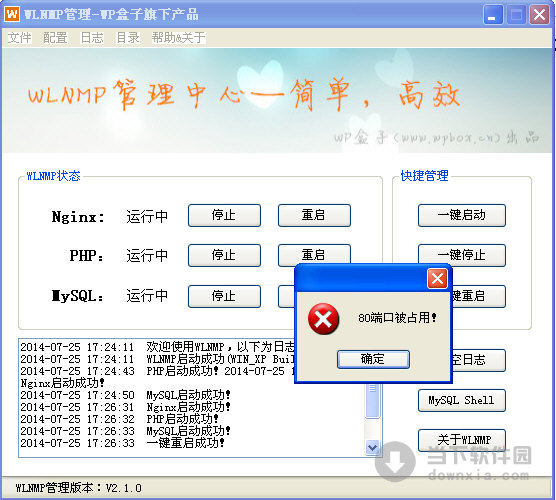Click the MySQL: label
Screen dimensions: 556x500
tap(78, 296)
